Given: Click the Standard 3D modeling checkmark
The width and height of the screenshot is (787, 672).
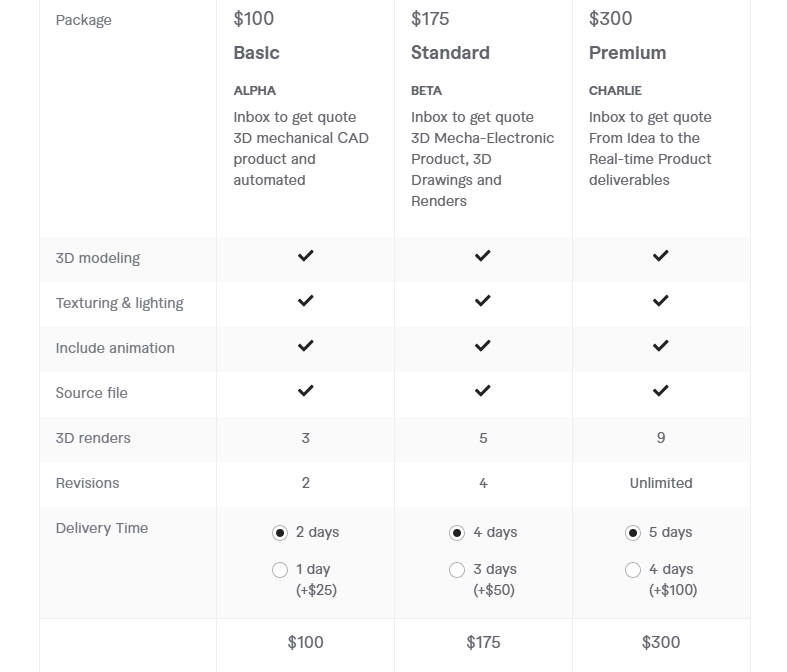Looking at the screenshot, I should click(483, 256).
